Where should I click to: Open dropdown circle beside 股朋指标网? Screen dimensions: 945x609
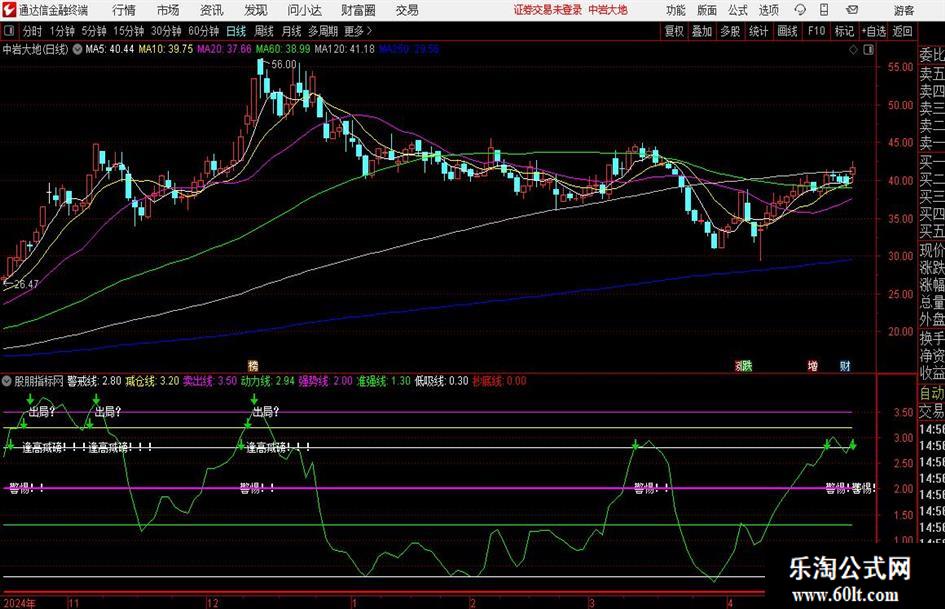[x=7, y=381]
